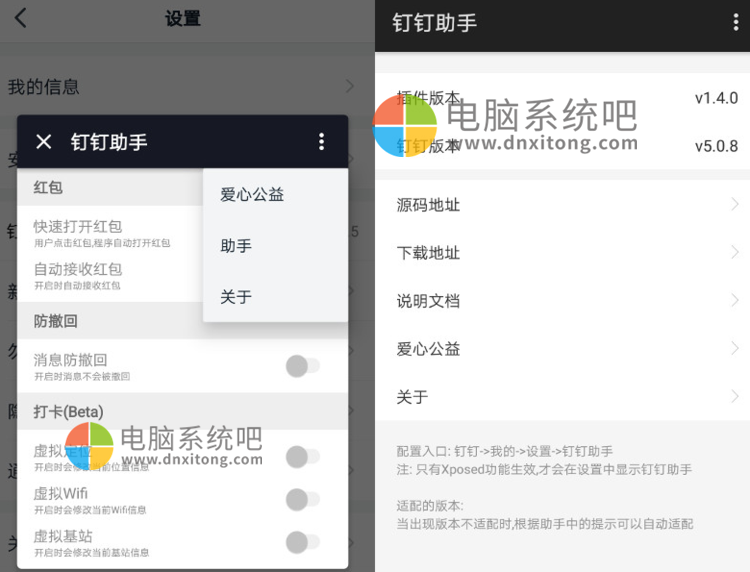Tap 说明文档 chevron arrow

click(735, 301)
